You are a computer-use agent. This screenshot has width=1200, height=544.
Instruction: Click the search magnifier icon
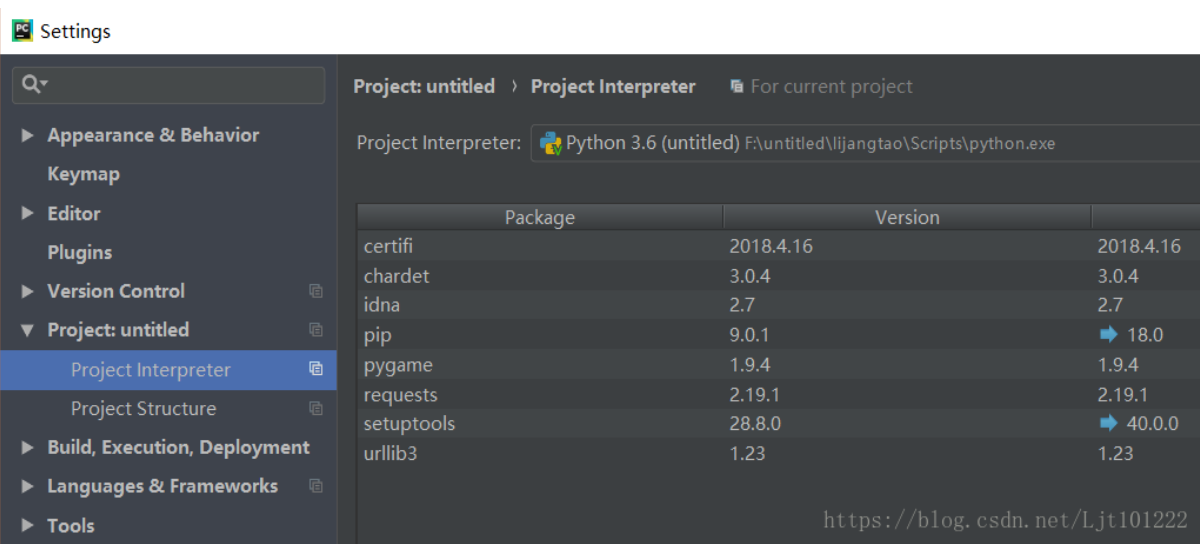coord(31,85)
